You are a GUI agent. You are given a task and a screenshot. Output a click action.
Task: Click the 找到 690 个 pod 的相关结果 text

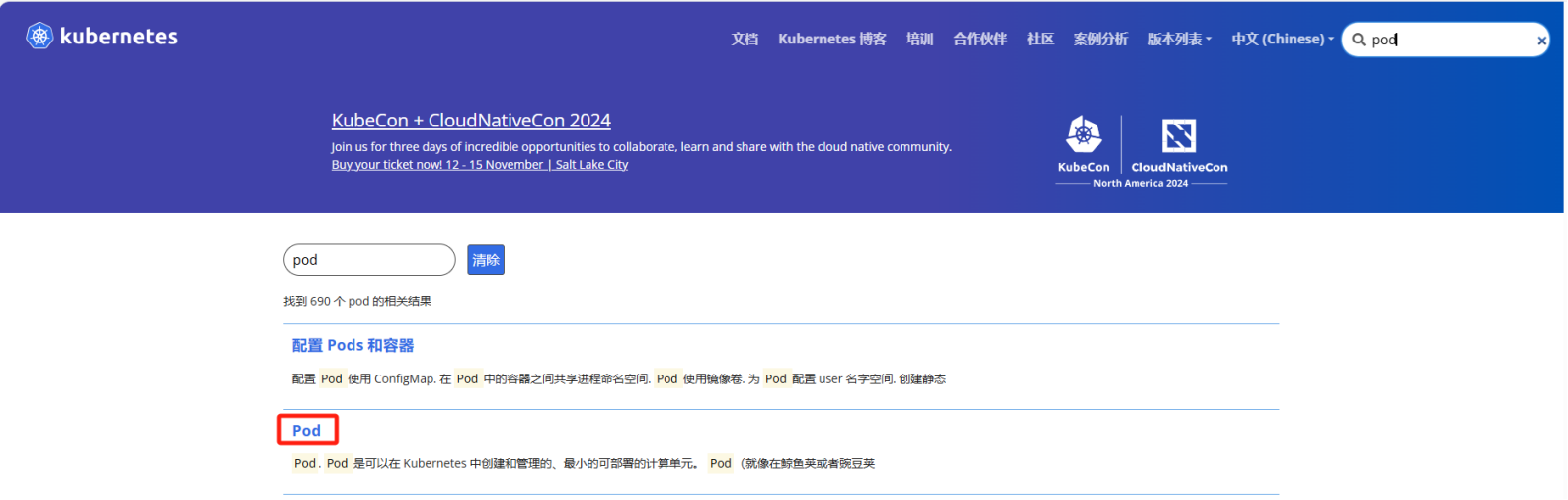pyautogui.click(x=357, y=301)
